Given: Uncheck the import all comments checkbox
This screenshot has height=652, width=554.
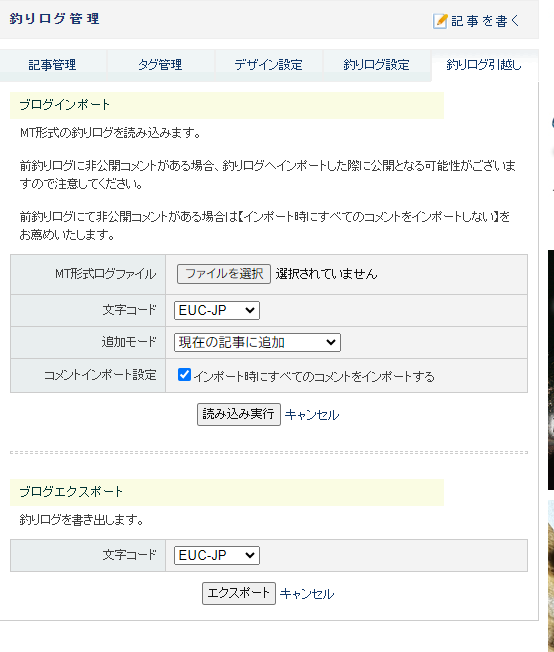Looking at the screenshot, I should [184, 375].
